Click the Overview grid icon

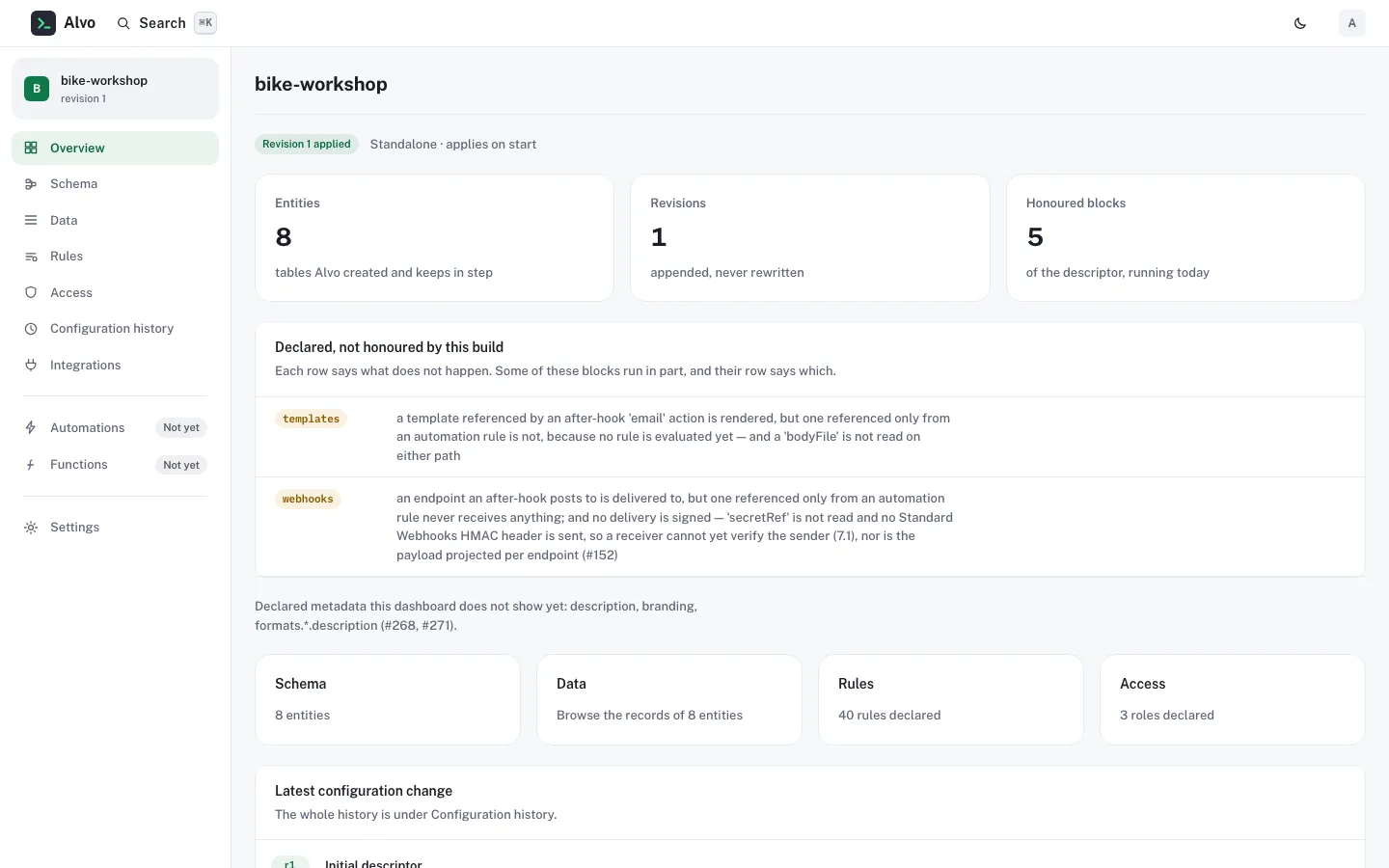tap(31, 148)
